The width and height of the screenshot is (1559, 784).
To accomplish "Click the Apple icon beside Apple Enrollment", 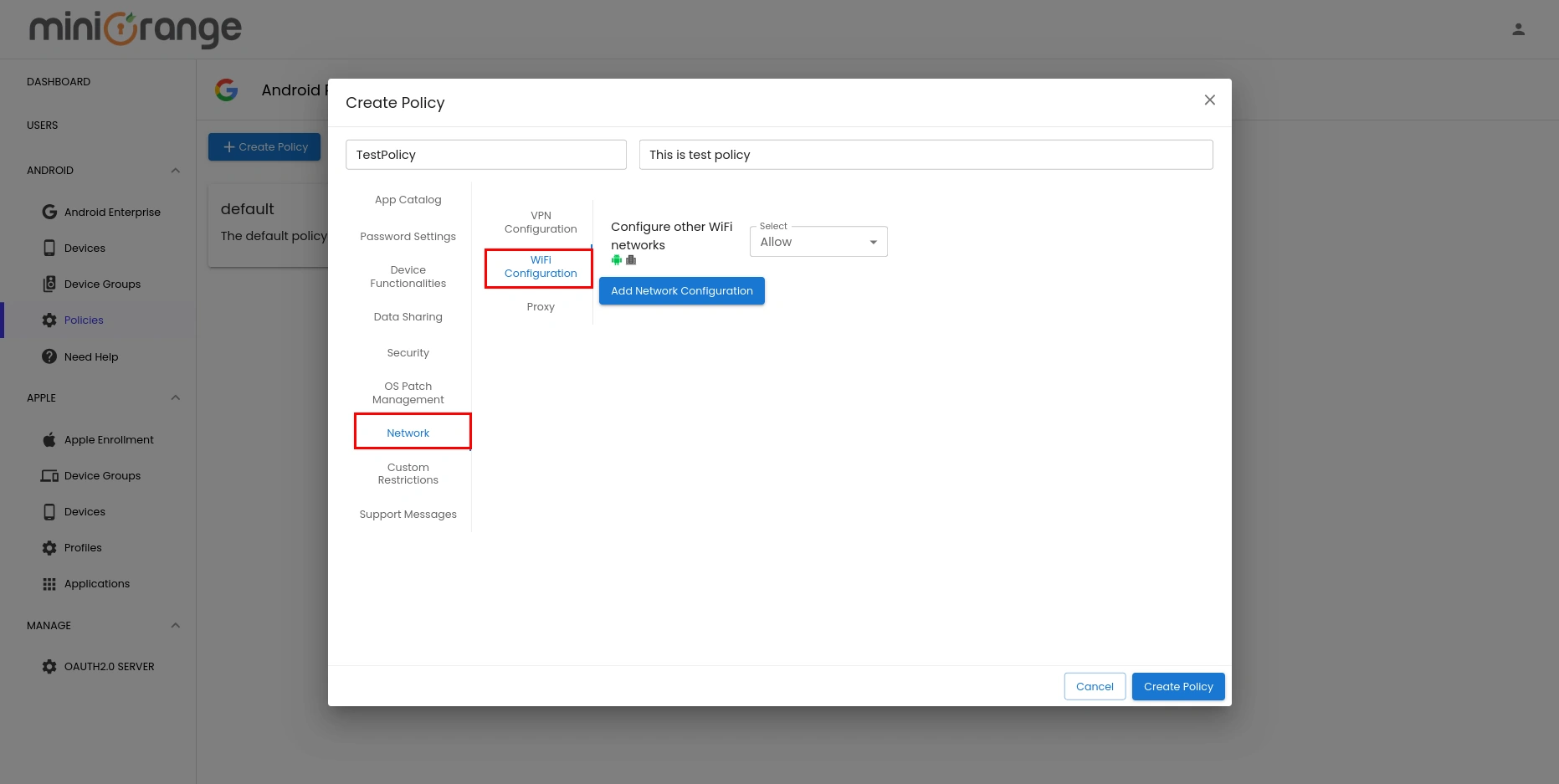I will pyautogui.click(x=49, y=439).
